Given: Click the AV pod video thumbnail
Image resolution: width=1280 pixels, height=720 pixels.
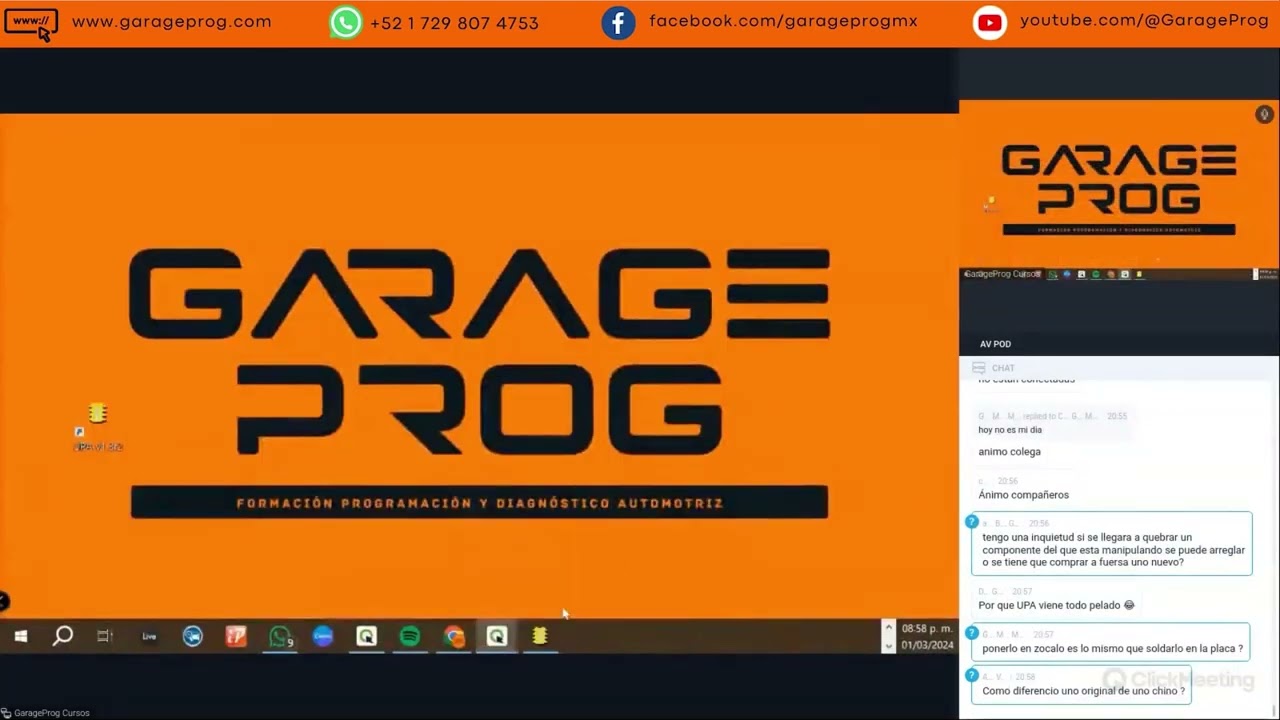Looking at the screenshot, I should pos(1119,190).
